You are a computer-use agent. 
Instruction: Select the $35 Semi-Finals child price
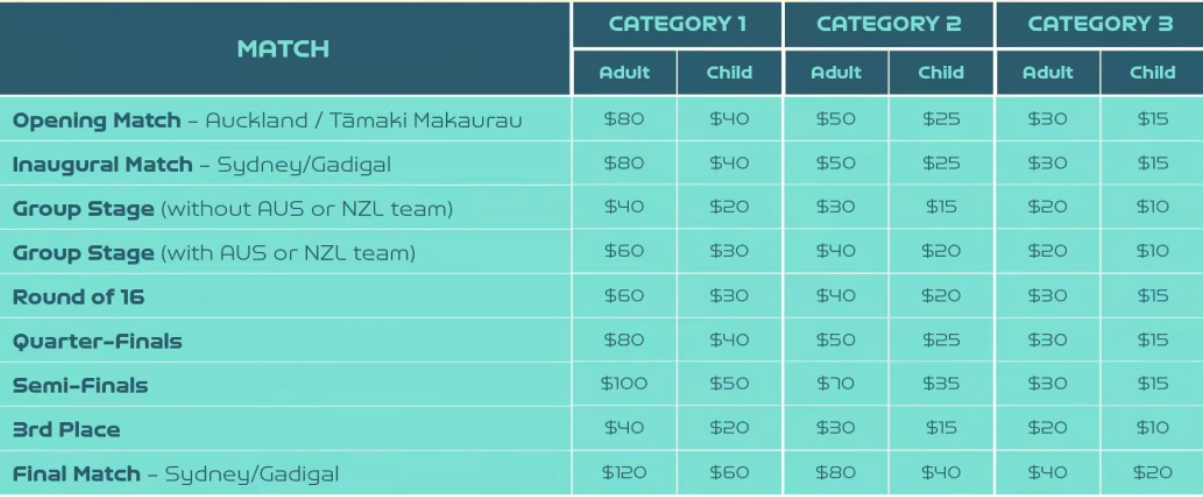(x=941, y=384)
